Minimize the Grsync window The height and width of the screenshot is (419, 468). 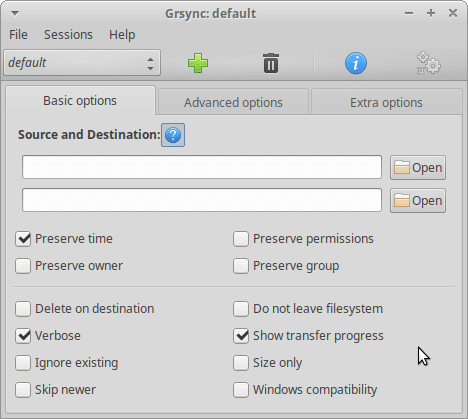(409, 13)
